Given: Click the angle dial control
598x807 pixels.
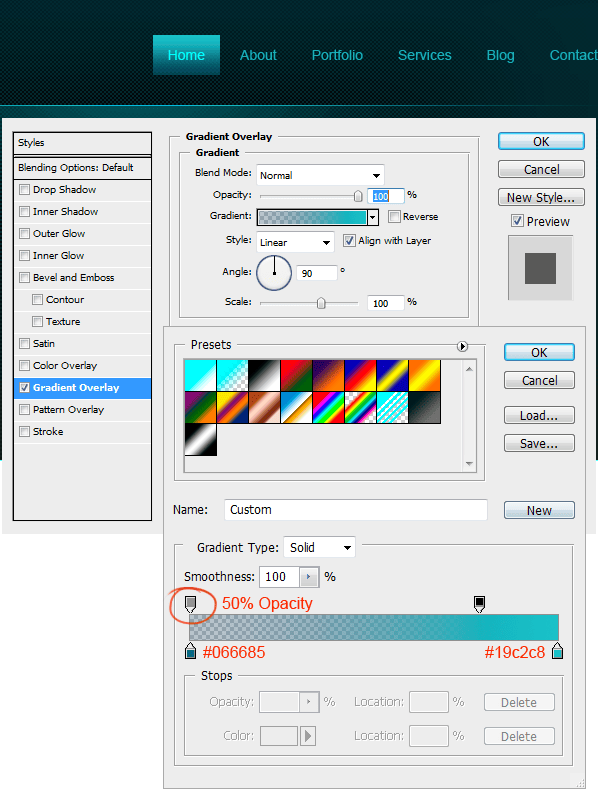Looking at the screenshot, I should point(274,273).
